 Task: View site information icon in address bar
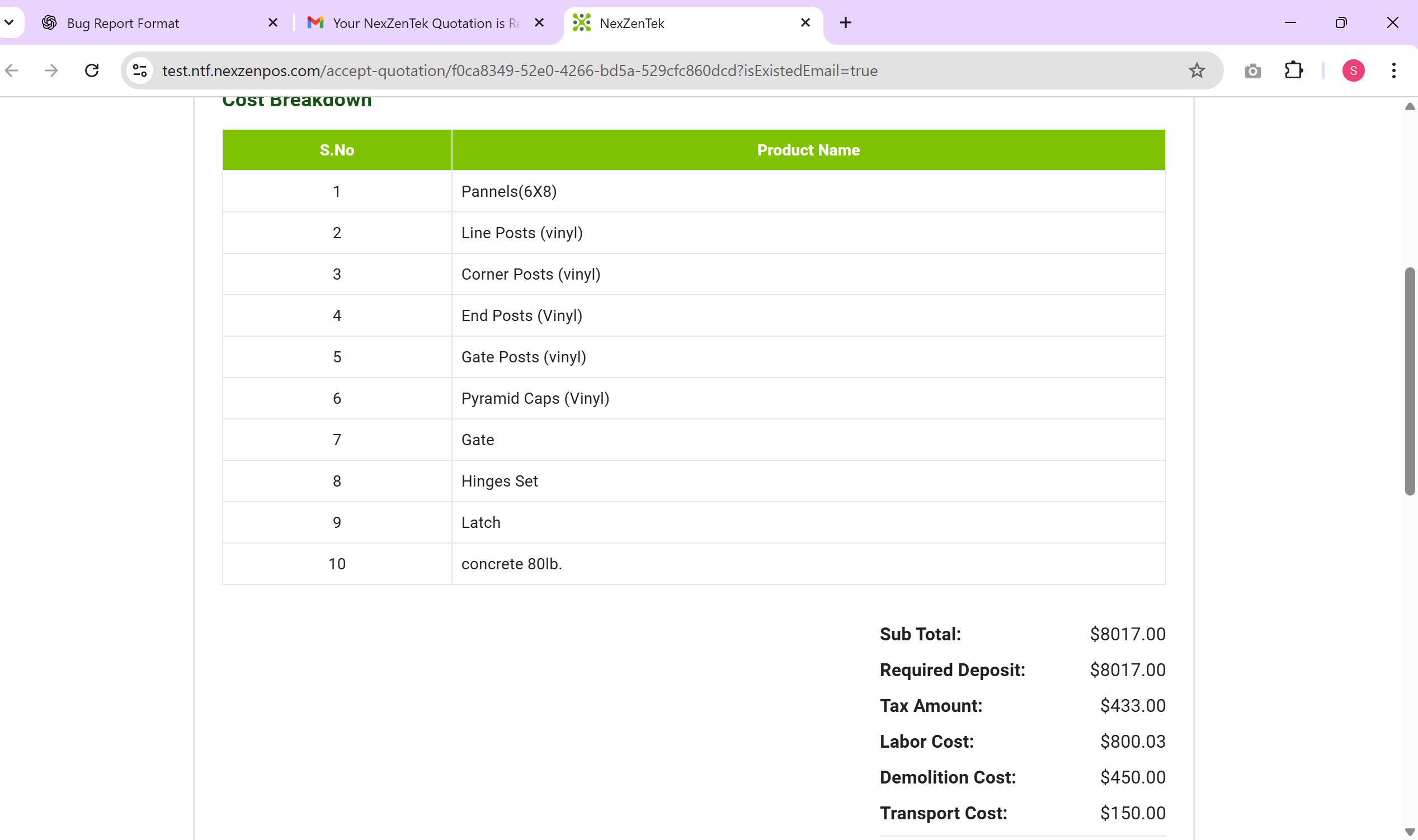pos(140,70)
